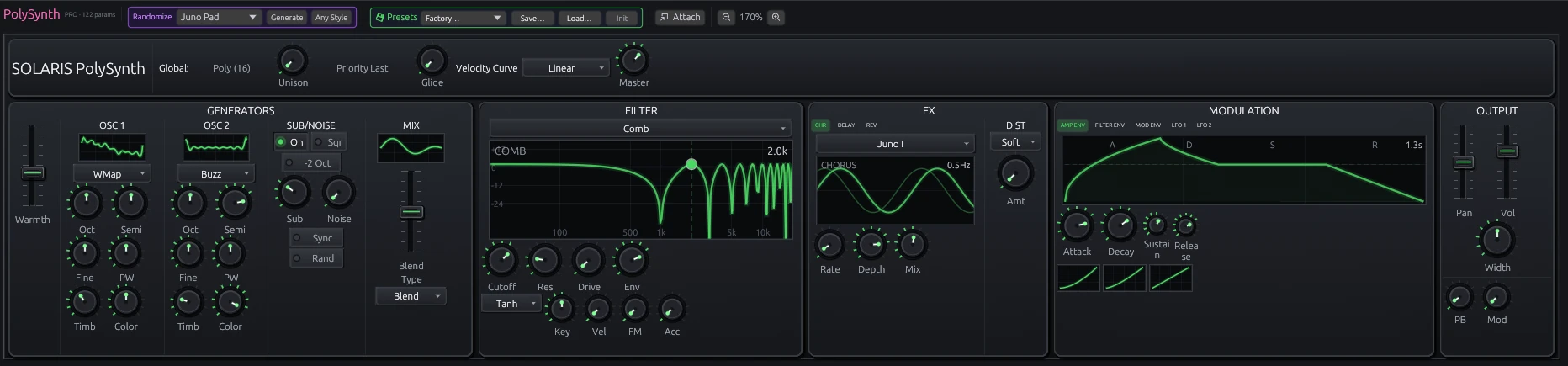The height and width of the screenshot is (366, 1568).
Task: Click the filter Key tracking knob
Action: pyautogui.click(x=561, y=309)
